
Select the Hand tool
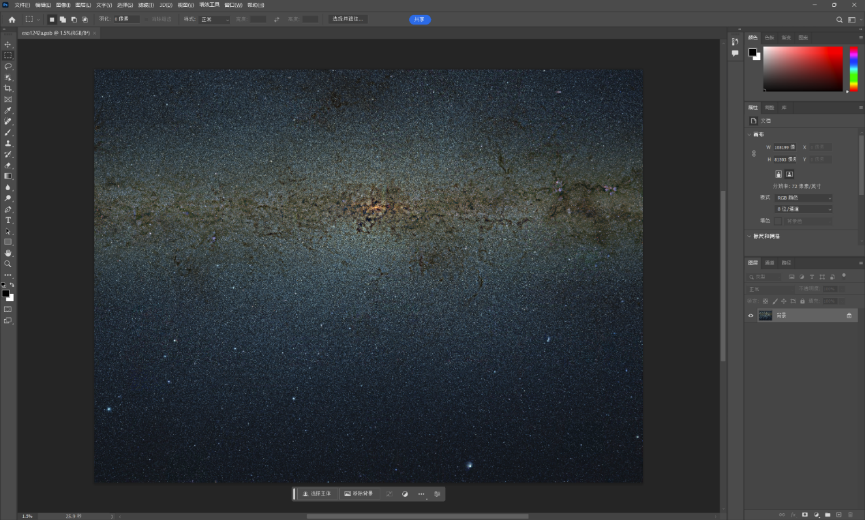click(8, 253)
